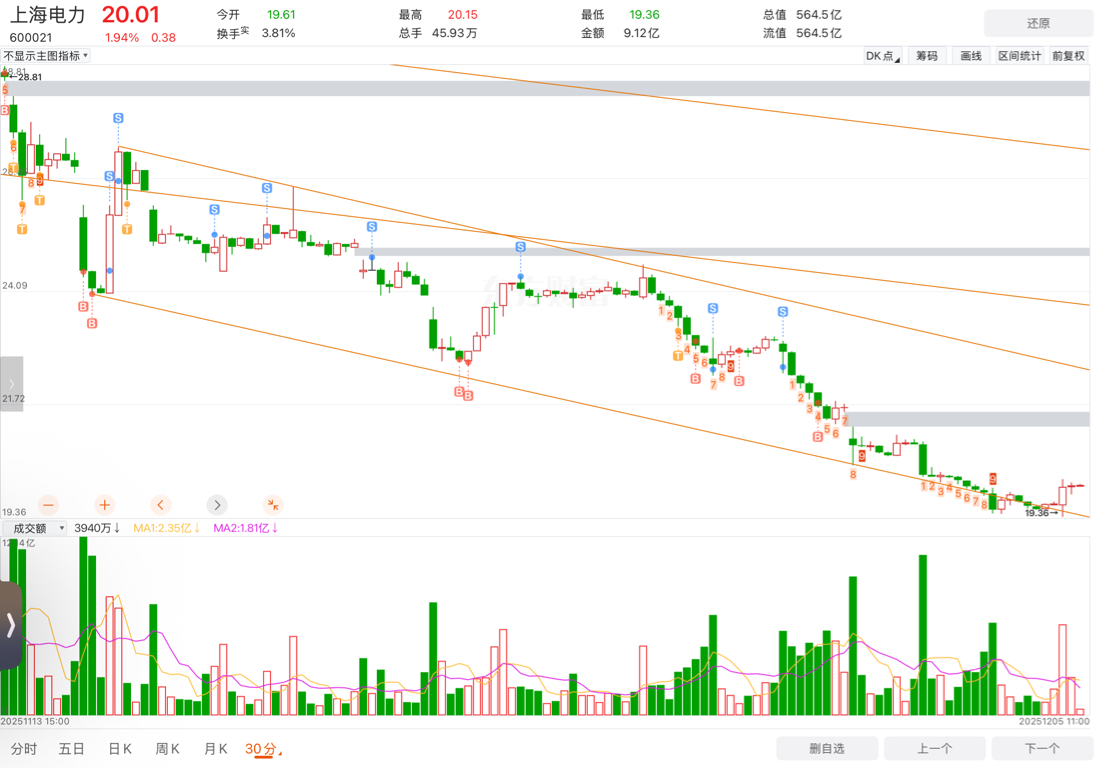
Task: Click MA1:2.35亿 indicator label
Action: [167, 528]
